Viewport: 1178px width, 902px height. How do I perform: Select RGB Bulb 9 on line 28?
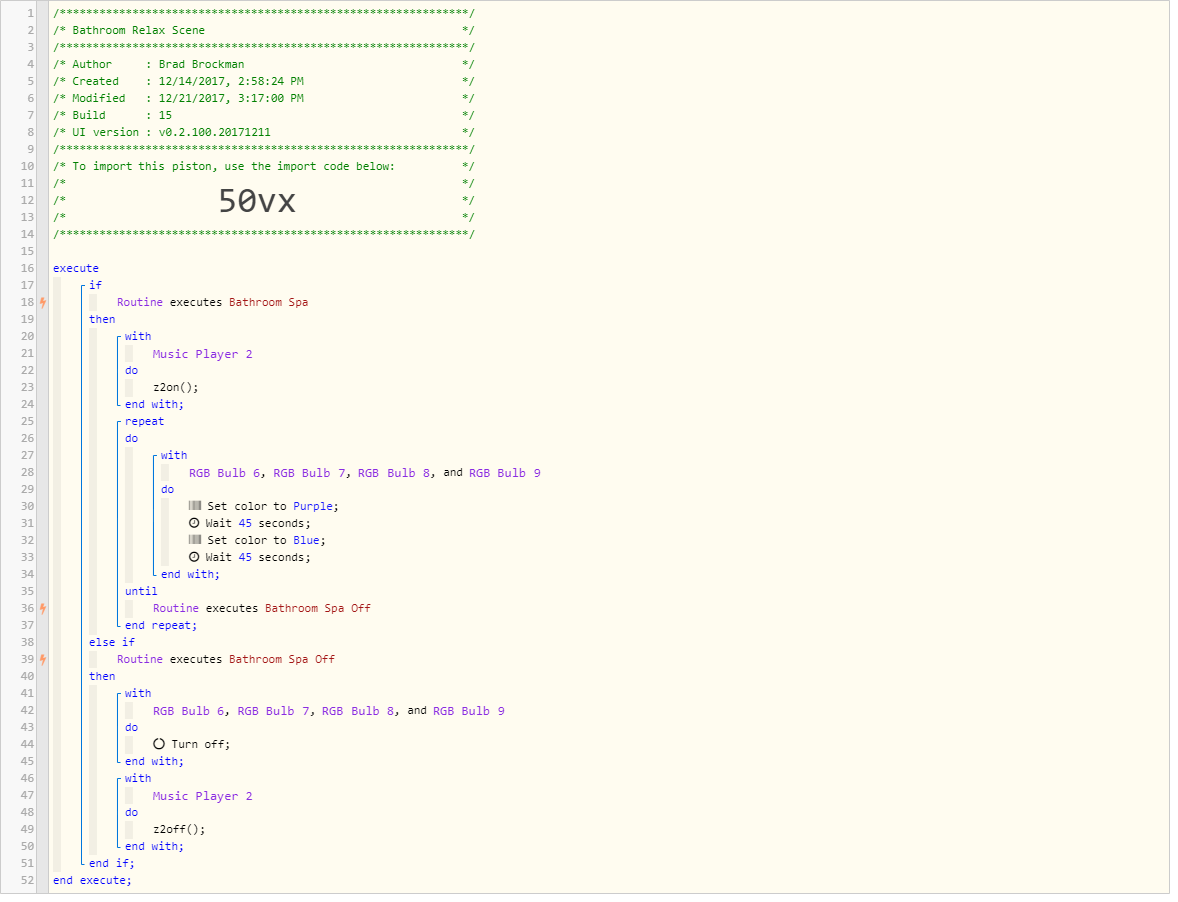[x=505, y=473]
